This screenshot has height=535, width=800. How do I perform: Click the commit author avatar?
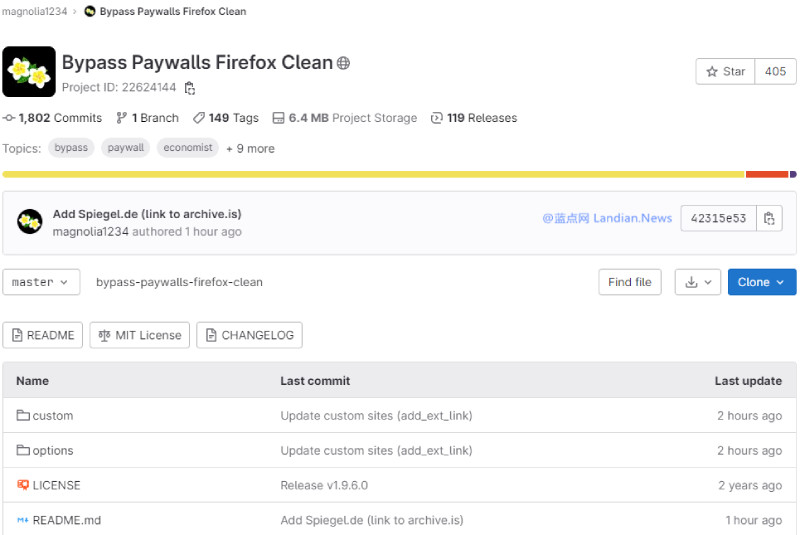(x=30, y=222)
